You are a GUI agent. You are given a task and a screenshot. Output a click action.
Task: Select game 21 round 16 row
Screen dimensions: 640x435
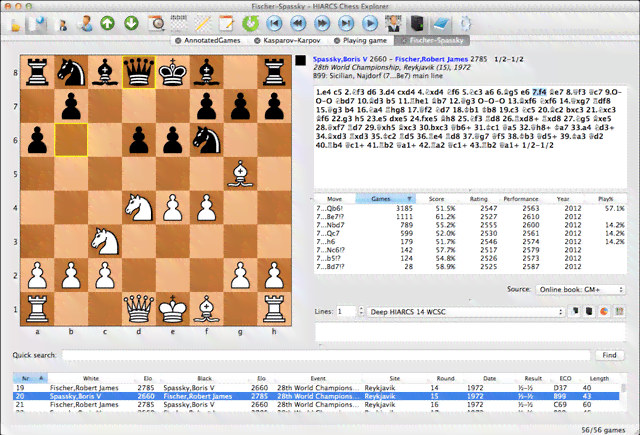point(316,404)
